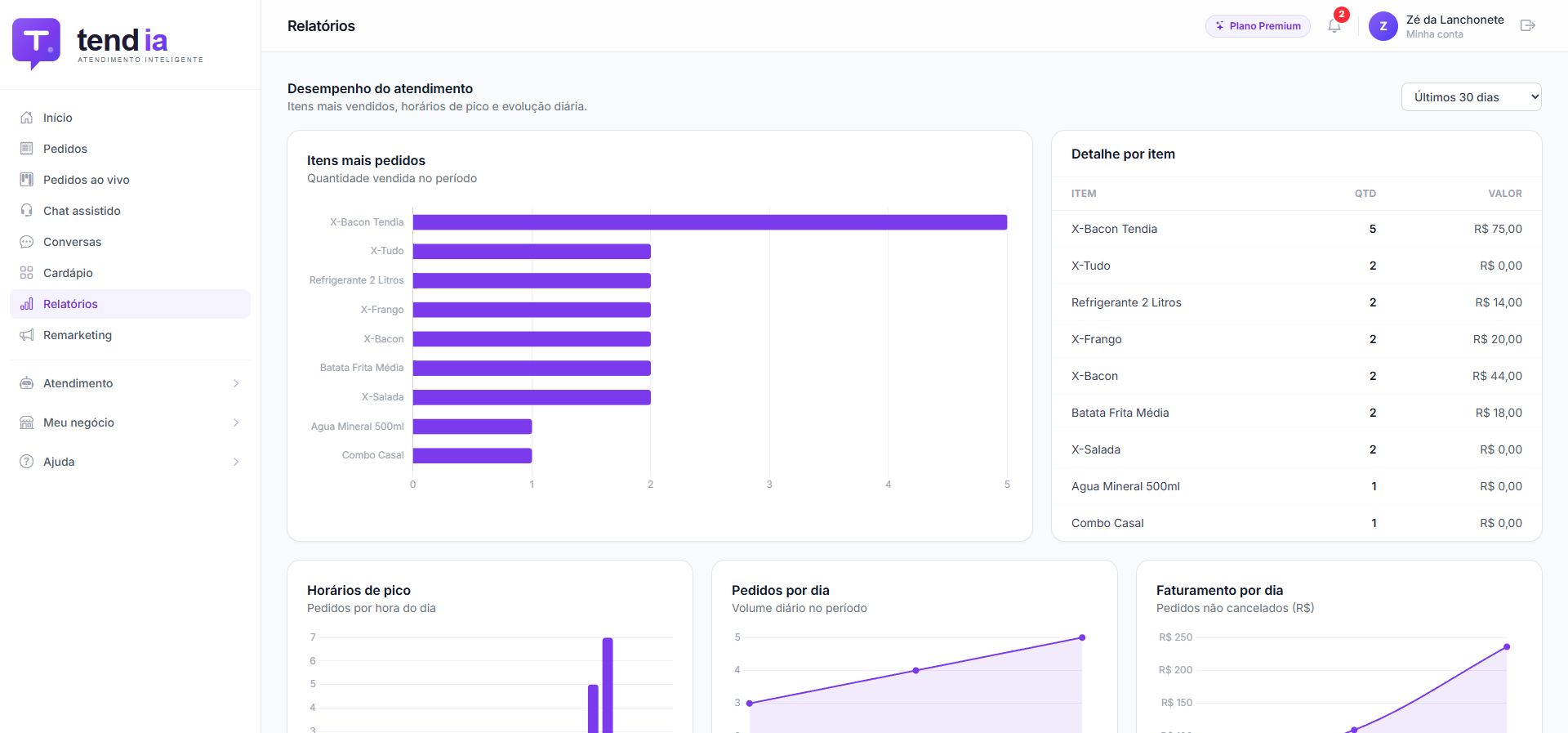The image size is (1568, 733).
Task: Click the Z user avatar
Action: point(1383,26)
